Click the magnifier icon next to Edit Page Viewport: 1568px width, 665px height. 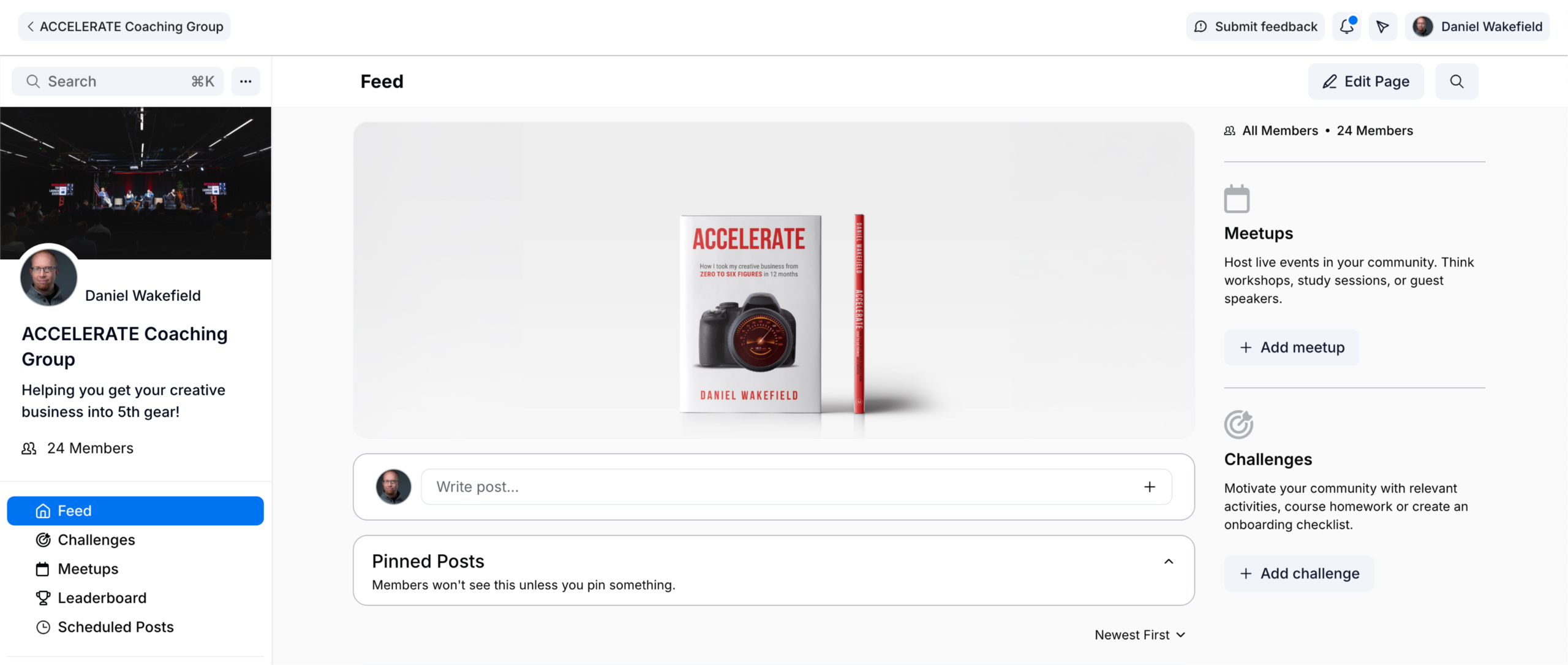click(x=1457, y=82)
